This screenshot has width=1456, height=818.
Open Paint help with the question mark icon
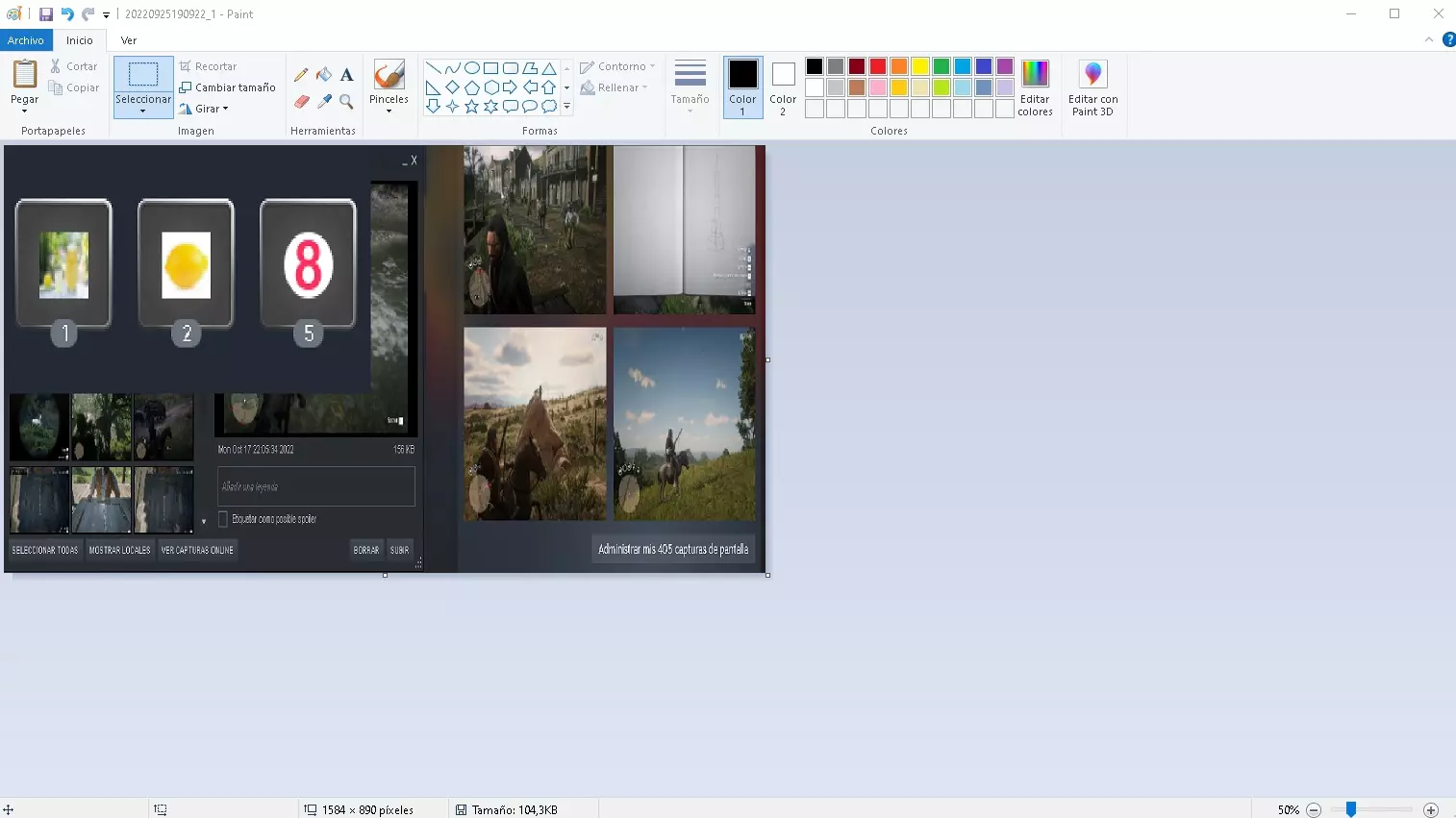click(1448, 39)
